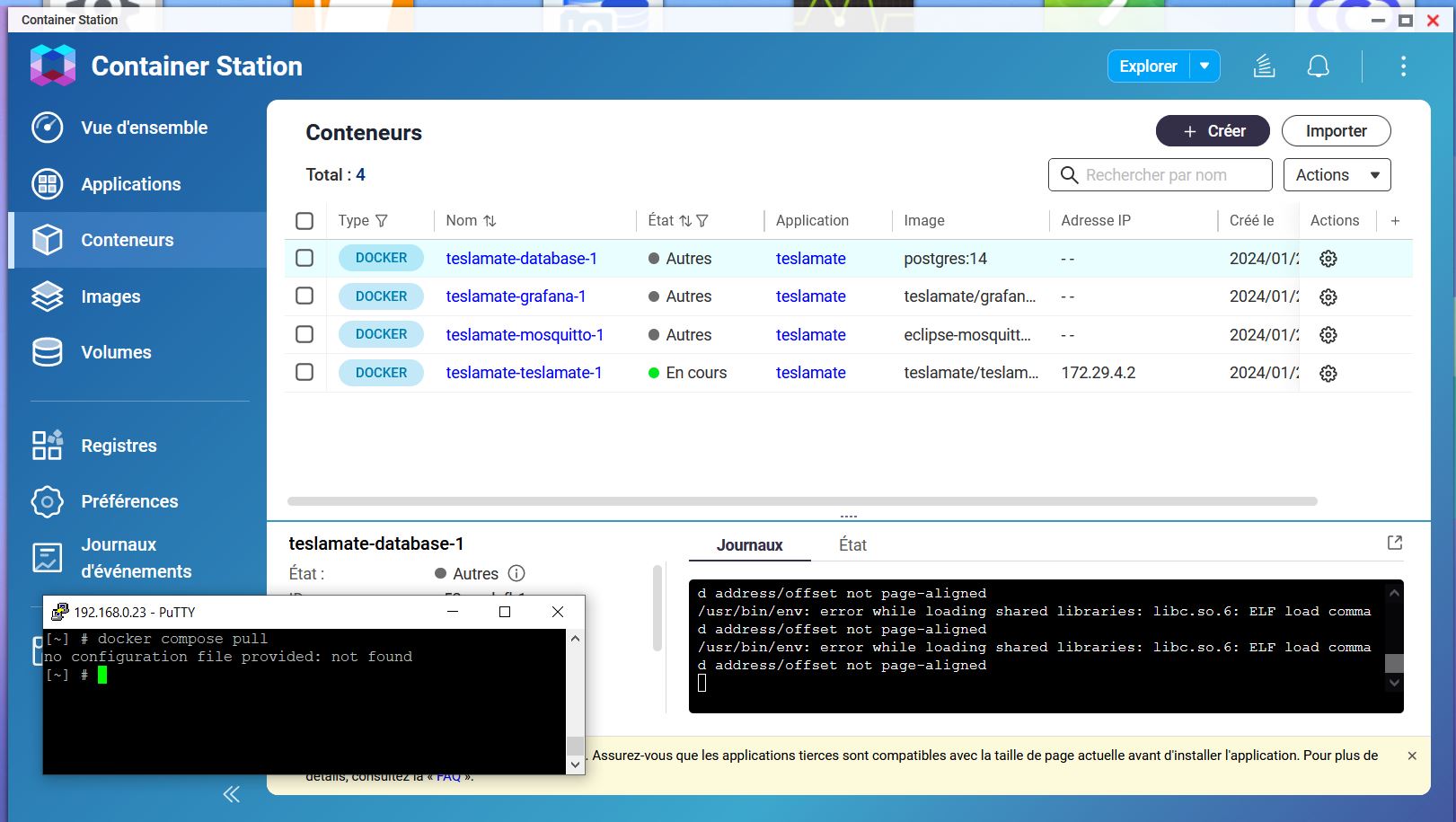Viewport: 1456px width, 822px height.
Task: Click the container table horizontal scrollbar
Action: (x=802, y=501)
